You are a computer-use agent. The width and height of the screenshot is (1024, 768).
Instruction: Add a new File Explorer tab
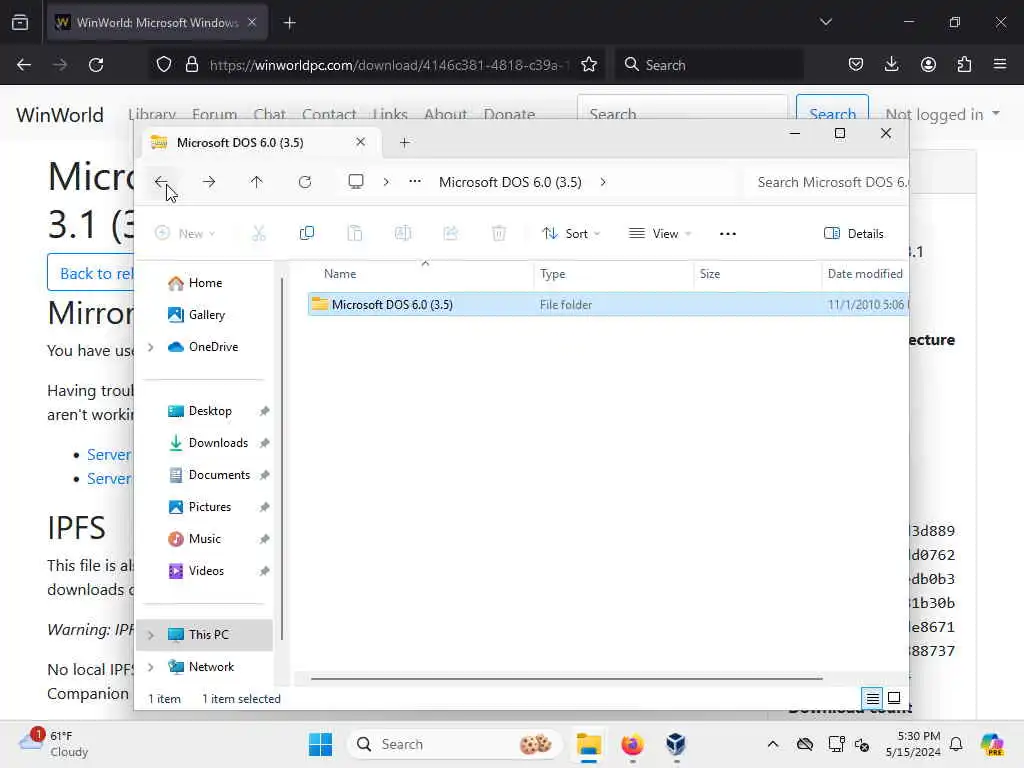[404, 142]
